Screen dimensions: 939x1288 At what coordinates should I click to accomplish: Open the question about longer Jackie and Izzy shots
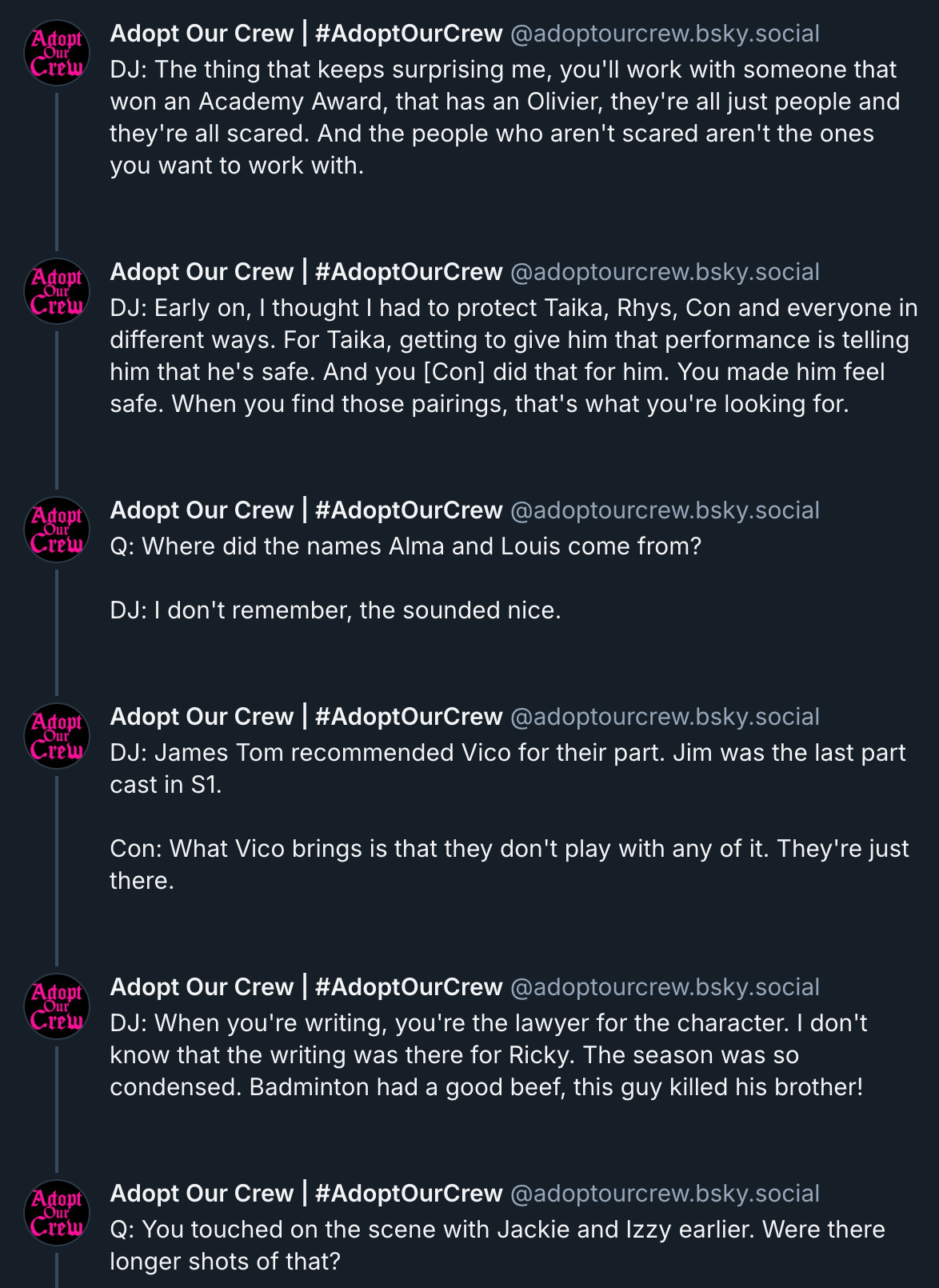coord(497,1245)
